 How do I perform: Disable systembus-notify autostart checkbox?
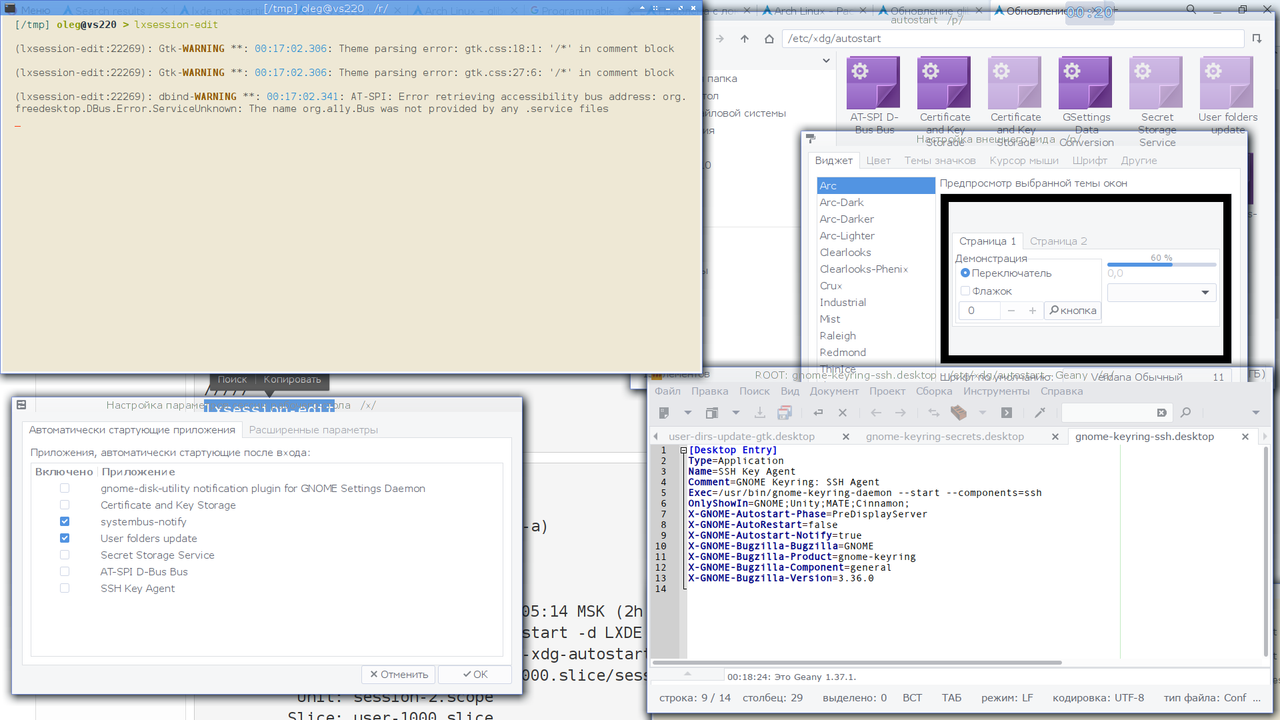click(x=65, y=521)
